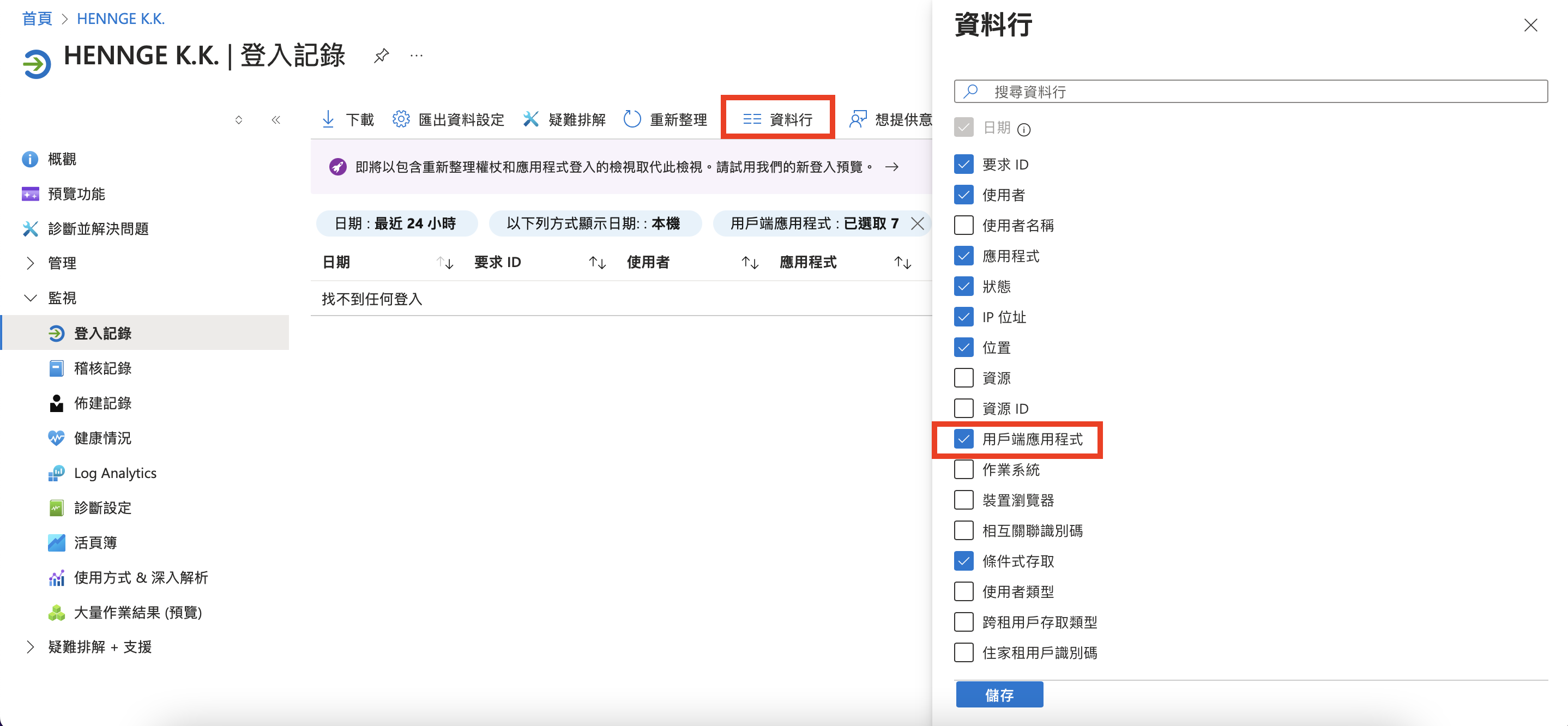Uncheck the 要求 ID column checkbox
This screenshot has height=726, width=1568.
tap(963, 164)
